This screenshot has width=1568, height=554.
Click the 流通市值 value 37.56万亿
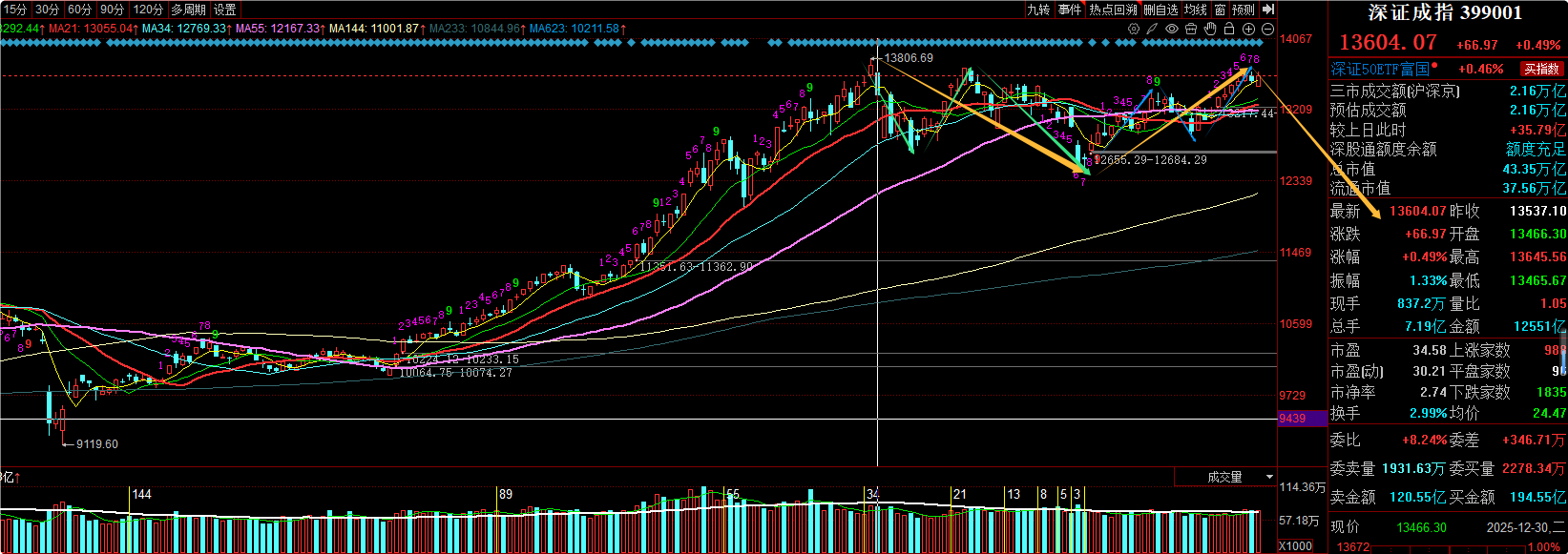coord(1534,189)
